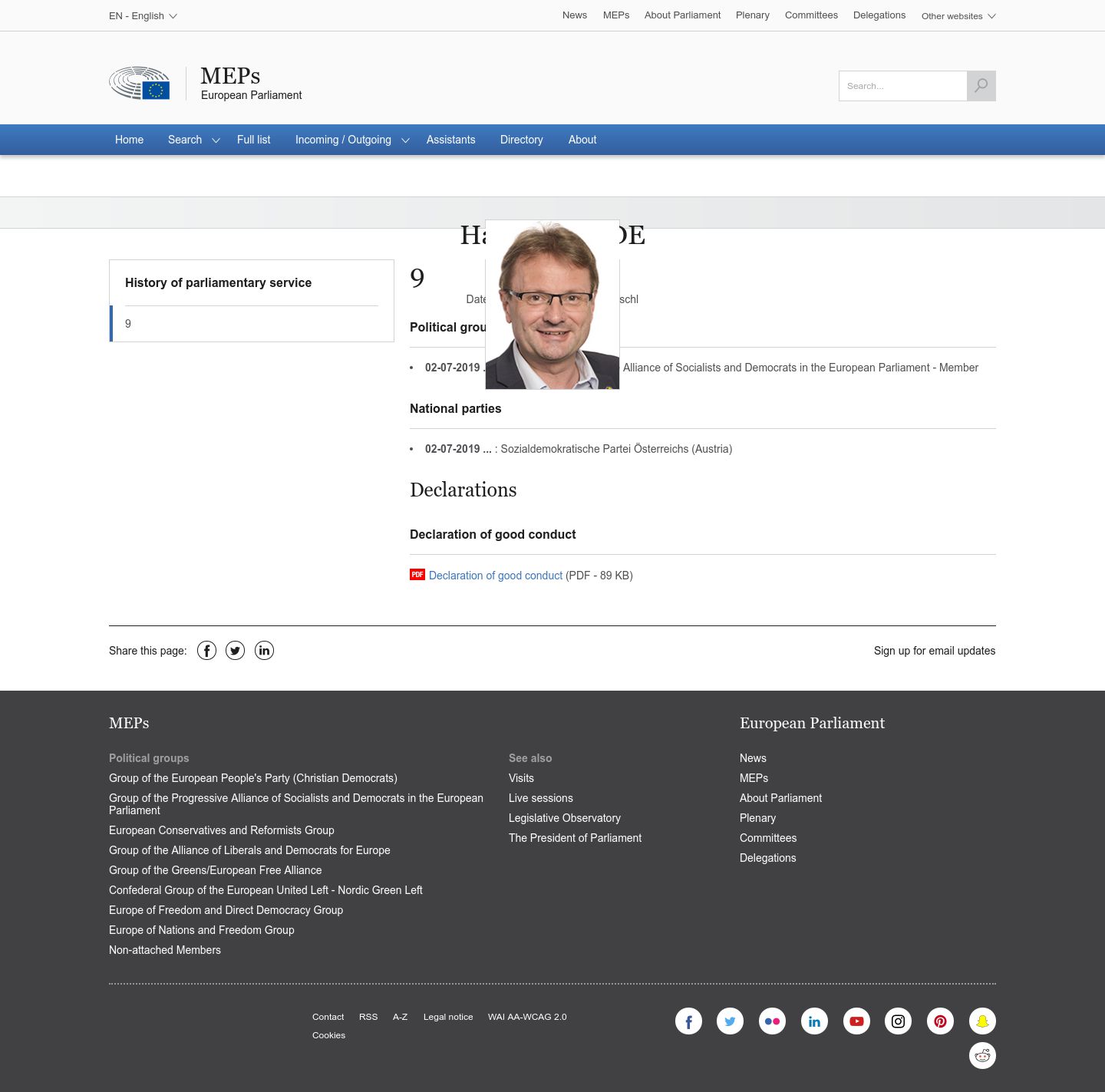Open the PDF icon for good conduct declaration
The image size is (1105, 1092).
coord(417,575)
